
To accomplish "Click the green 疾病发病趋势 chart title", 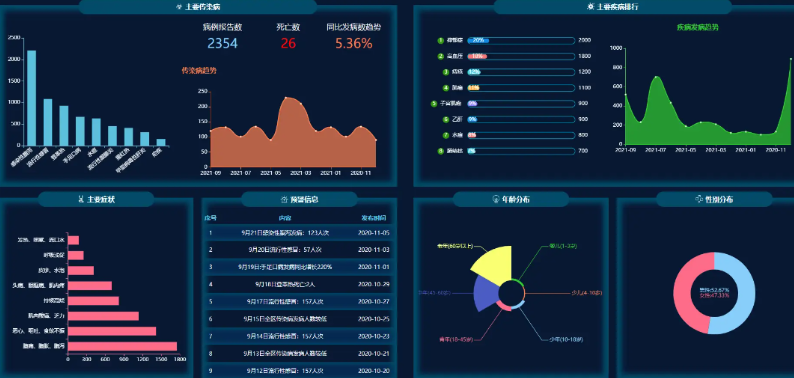I will point(698,27).
